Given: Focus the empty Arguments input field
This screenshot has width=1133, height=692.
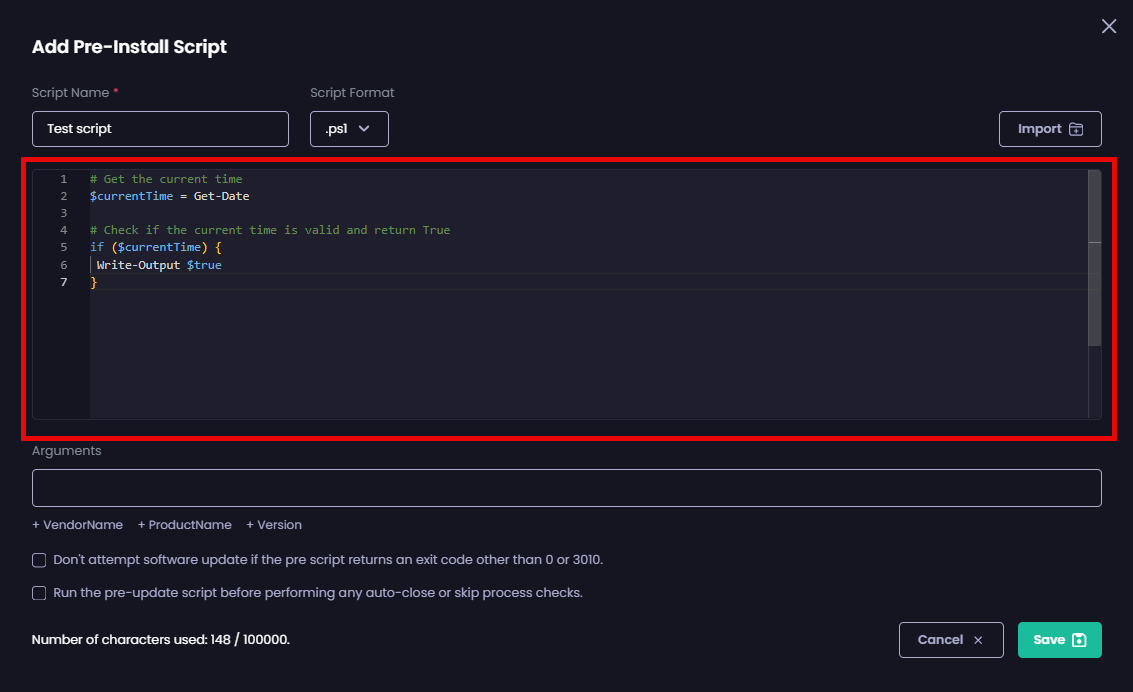Looking at the screenshot, I should click(x=566, y=488).
